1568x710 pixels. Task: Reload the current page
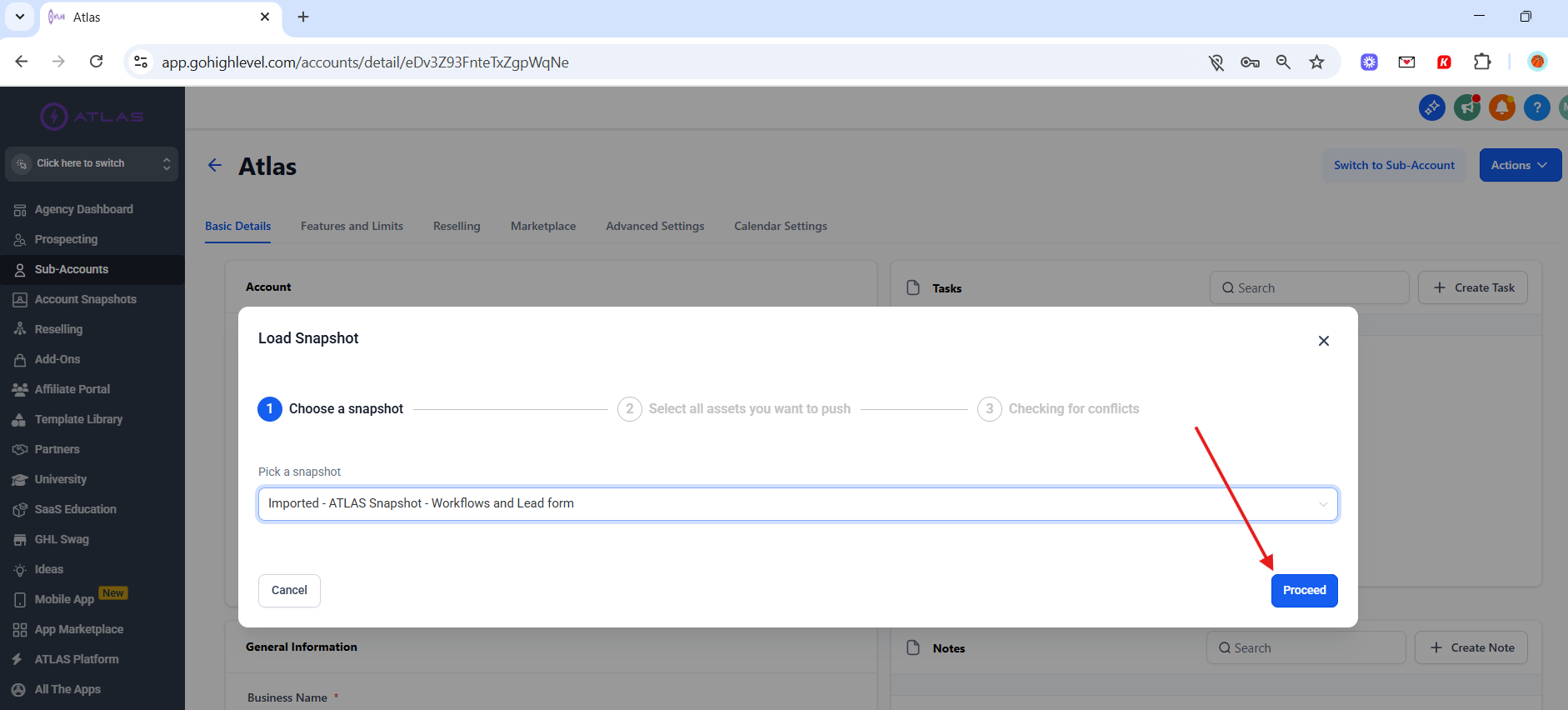point(97,62)
